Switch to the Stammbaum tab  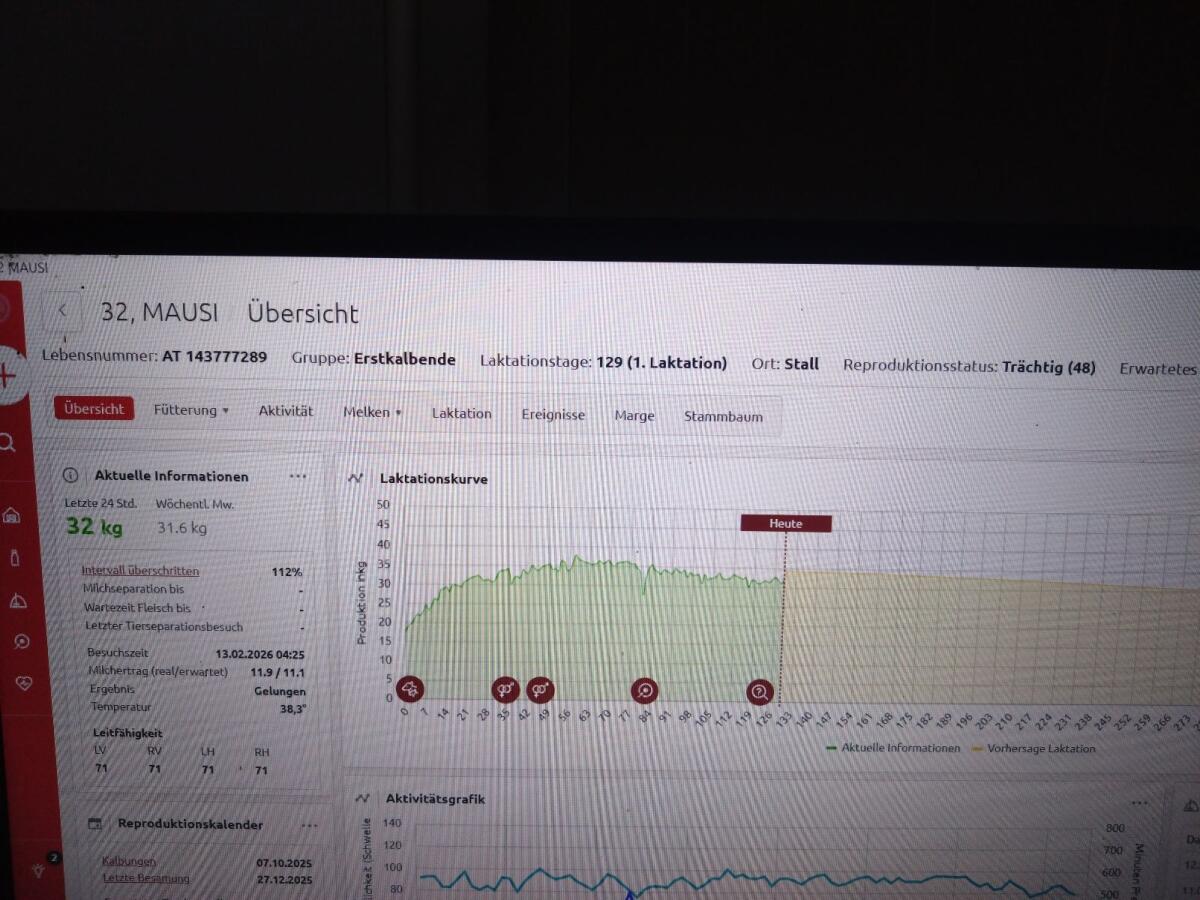coord(723,416)
